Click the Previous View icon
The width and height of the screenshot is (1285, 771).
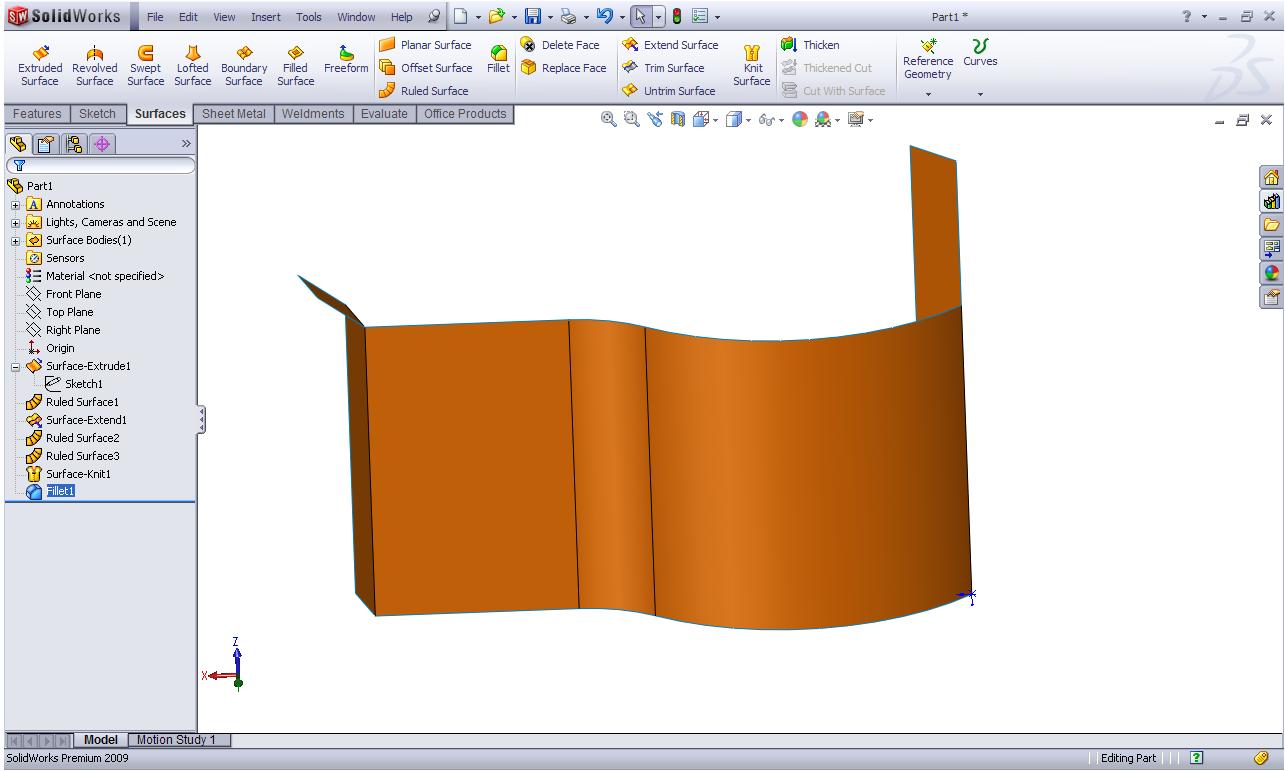pos(655,120)
